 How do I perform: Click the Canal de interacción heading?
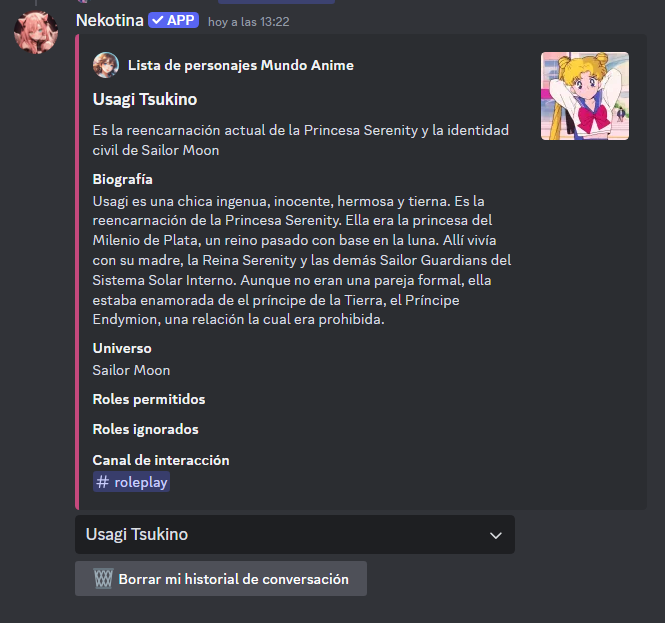click(x=161, y=460)
